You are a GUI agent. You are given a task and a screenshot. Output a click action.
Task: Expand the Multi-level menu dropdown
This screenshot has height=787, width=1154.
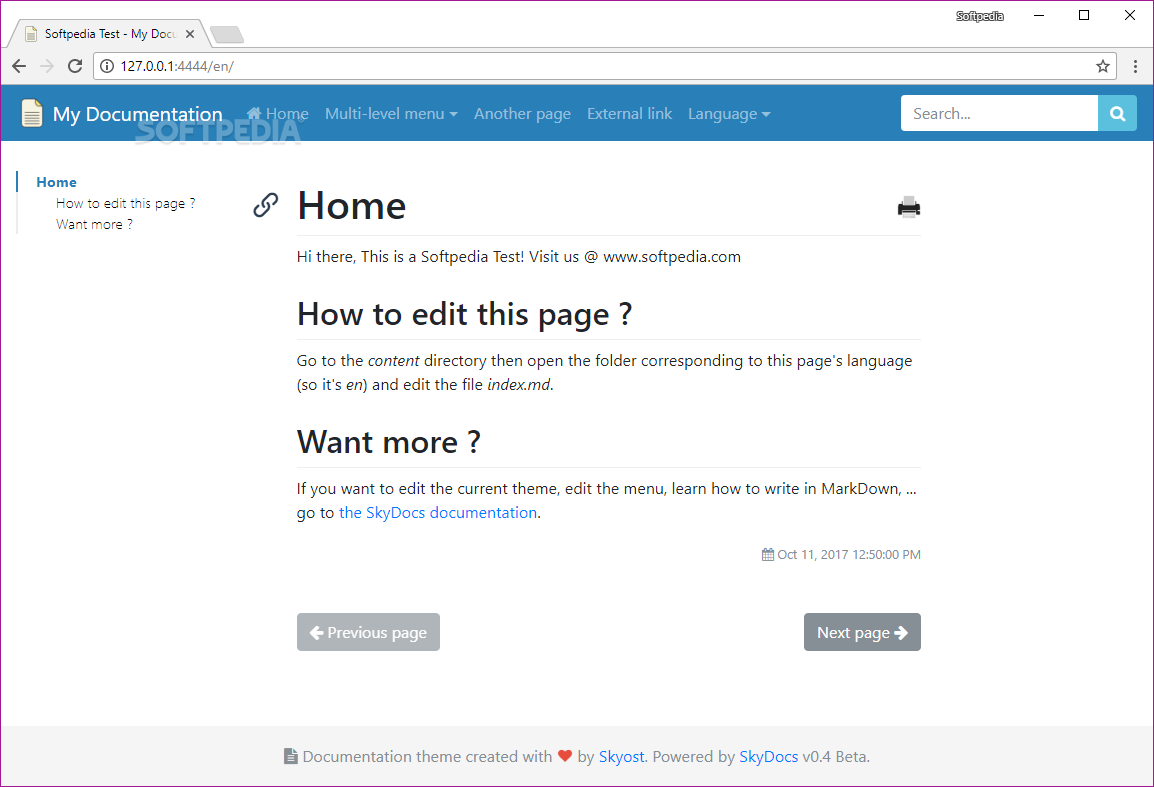[392, 113]
